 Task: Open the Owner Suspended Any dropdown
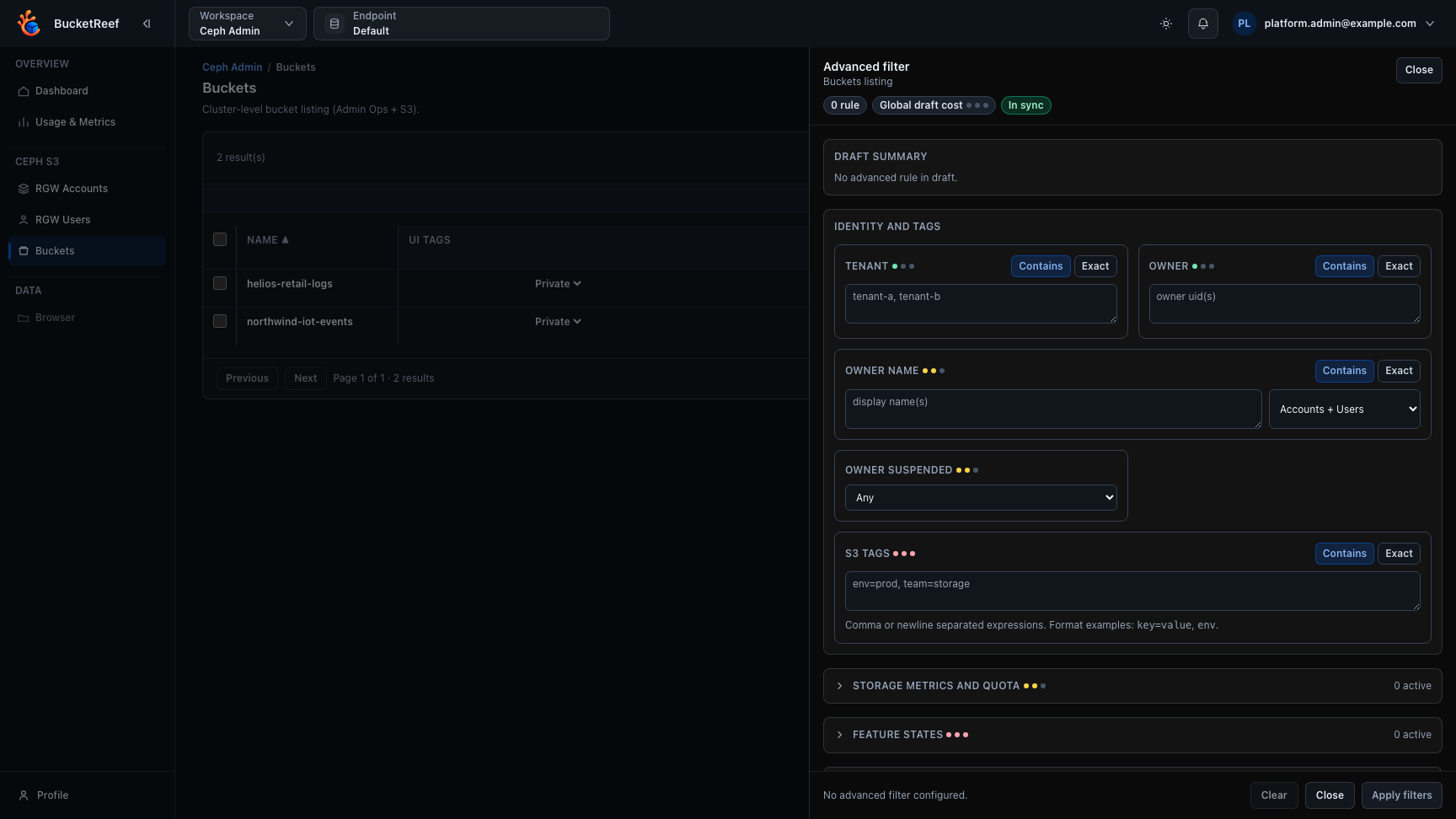(981, 498)
